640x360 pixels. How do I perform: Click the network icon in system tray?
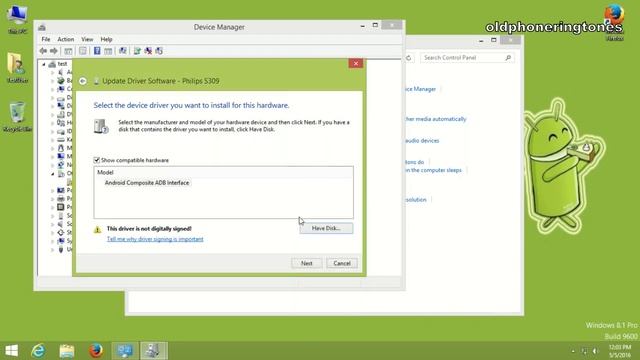[x=584, y=351]
